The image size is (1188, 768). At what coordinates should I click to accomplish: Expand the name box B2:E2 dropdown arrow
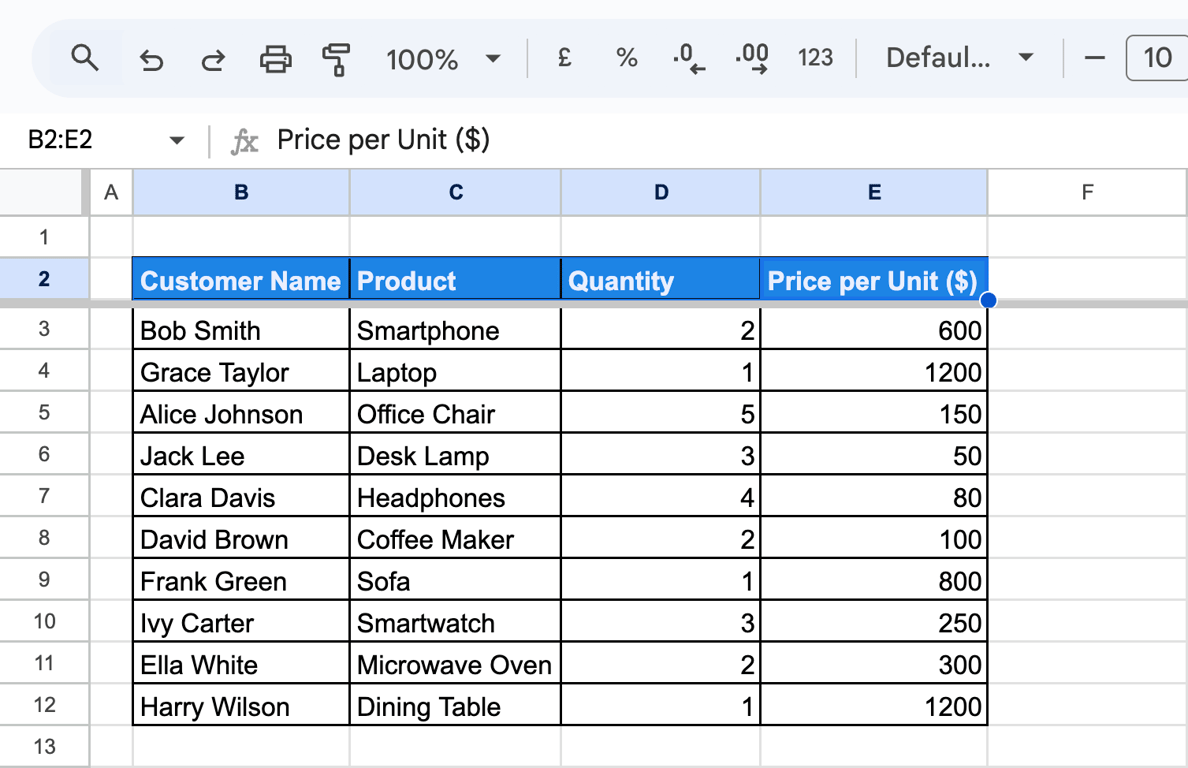[x=177, y=140]
